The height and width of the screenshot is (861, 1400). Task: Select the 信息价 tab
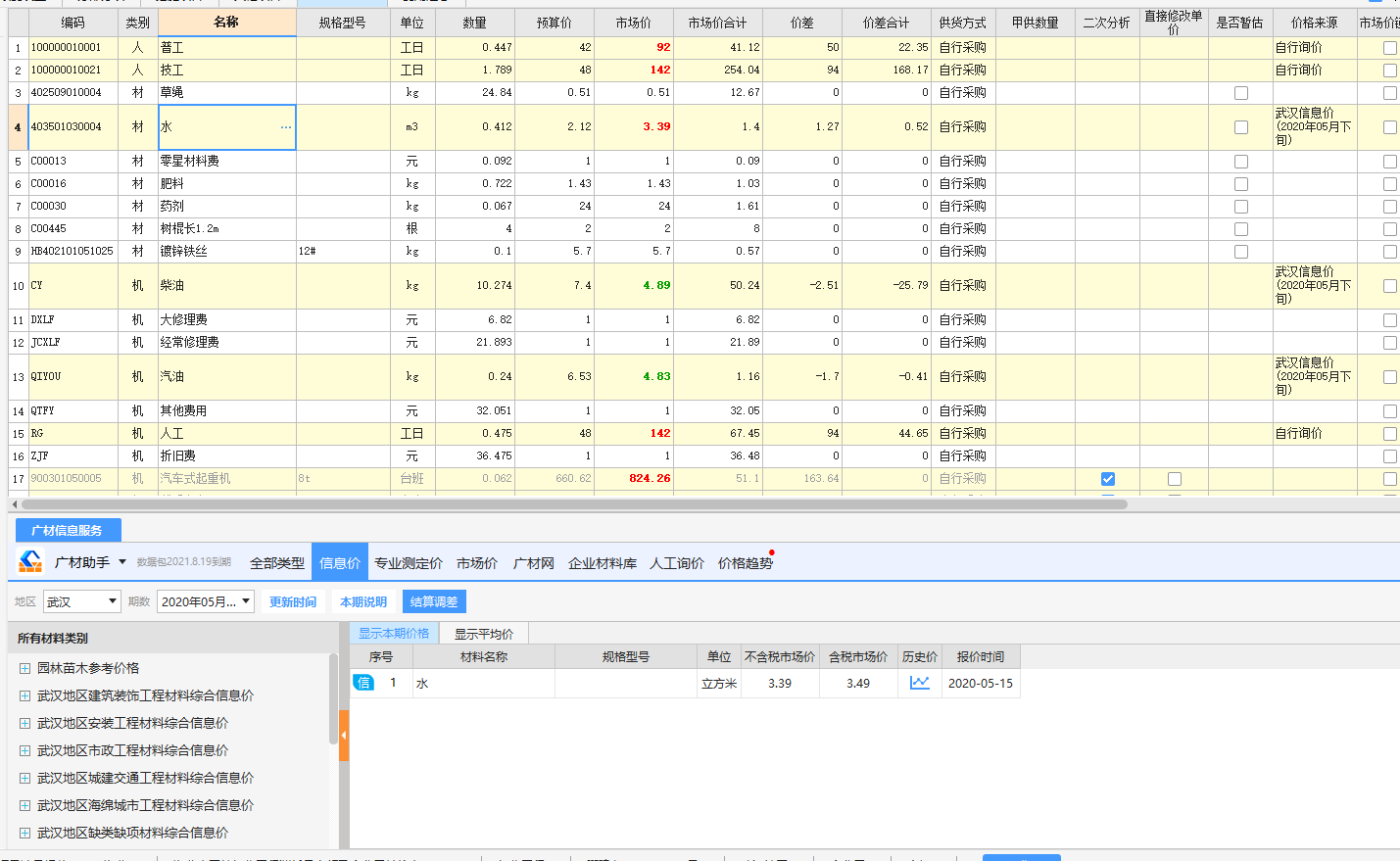tap(340, 563)
